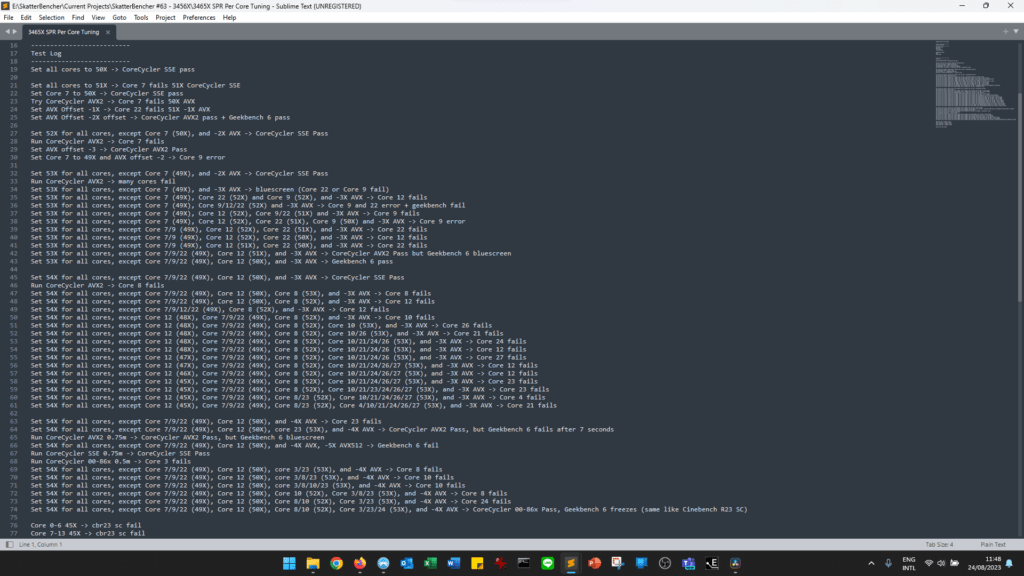This screenshot has height=576, width=1024.
Task: Open PowerPoint from the taskbar
Action: click(594, 563)
